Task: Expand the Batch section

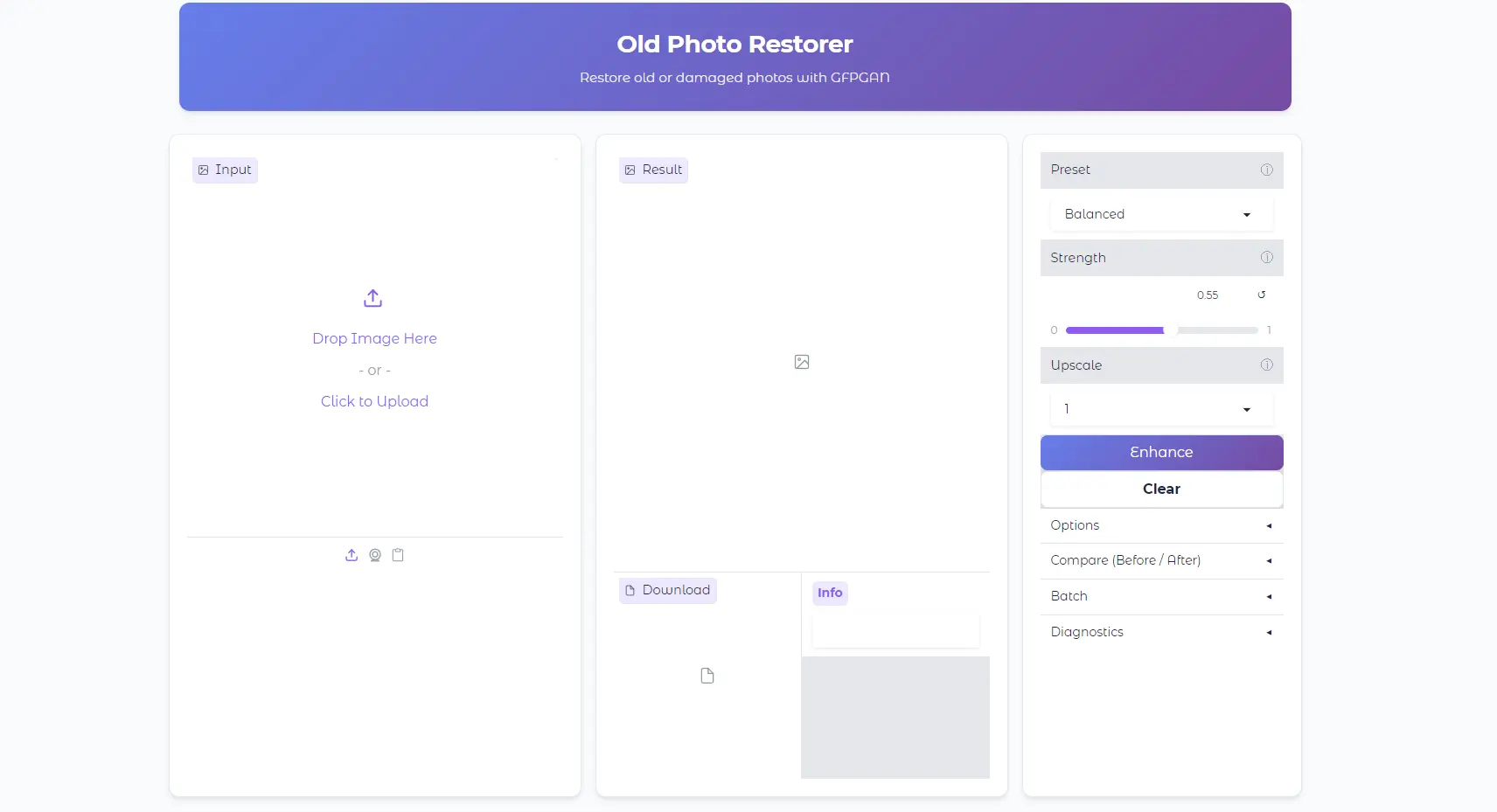Action: [1160, 596]
